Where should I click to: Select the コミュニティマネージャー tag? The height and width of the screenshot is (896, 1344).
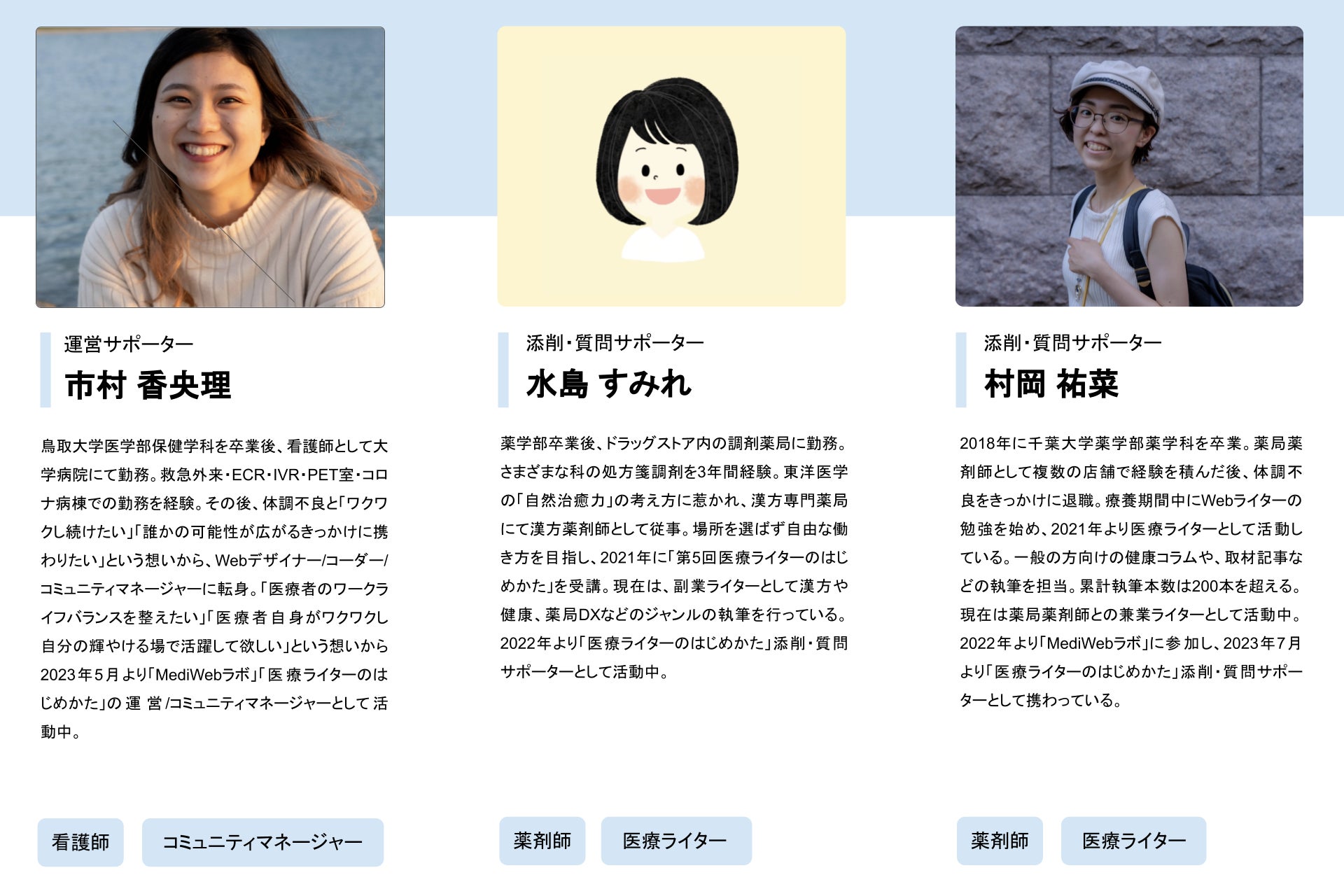pyautogui.click(x=262, y=842)
